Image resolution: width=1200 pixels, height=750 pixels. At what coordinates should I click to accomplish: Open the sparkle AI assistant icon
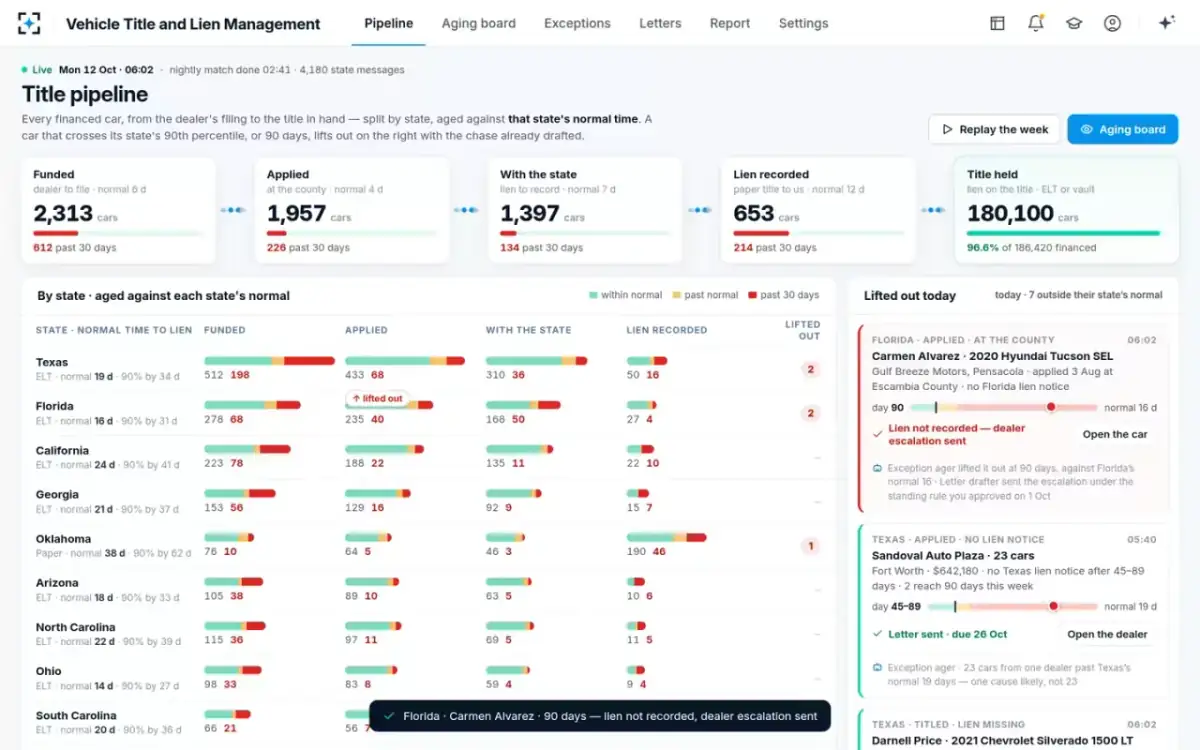[1166, 23]
